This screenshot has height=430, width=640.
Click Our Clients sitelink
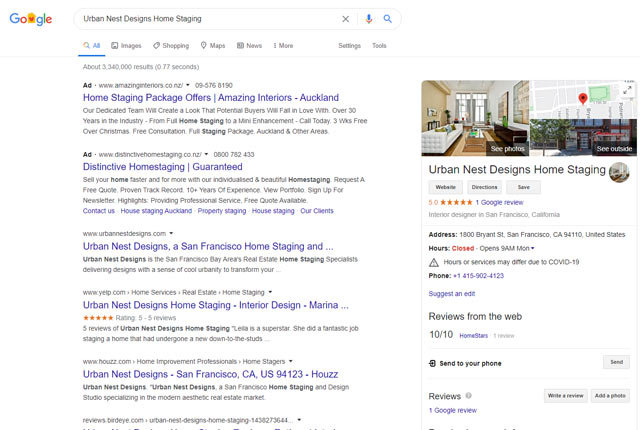[x=317, y=211]
